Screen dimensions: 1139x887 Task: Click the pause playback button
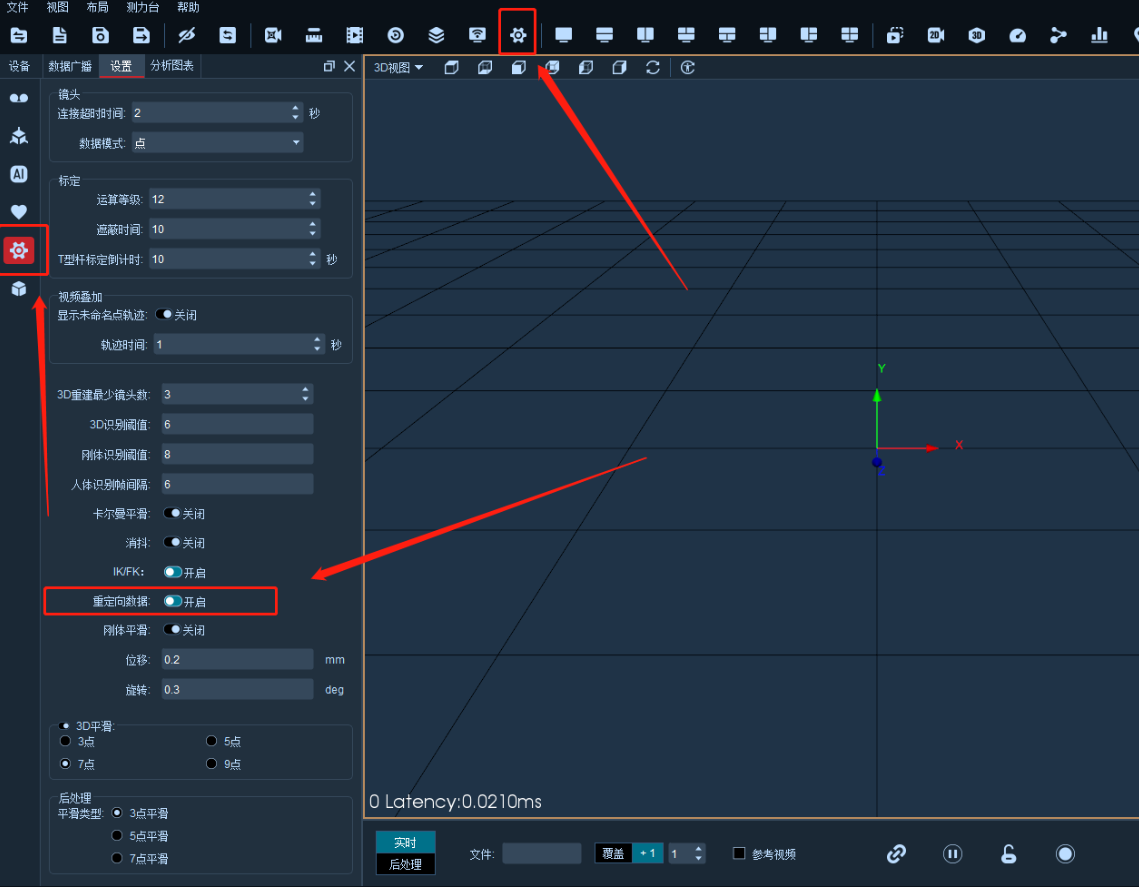click(952, 854)
